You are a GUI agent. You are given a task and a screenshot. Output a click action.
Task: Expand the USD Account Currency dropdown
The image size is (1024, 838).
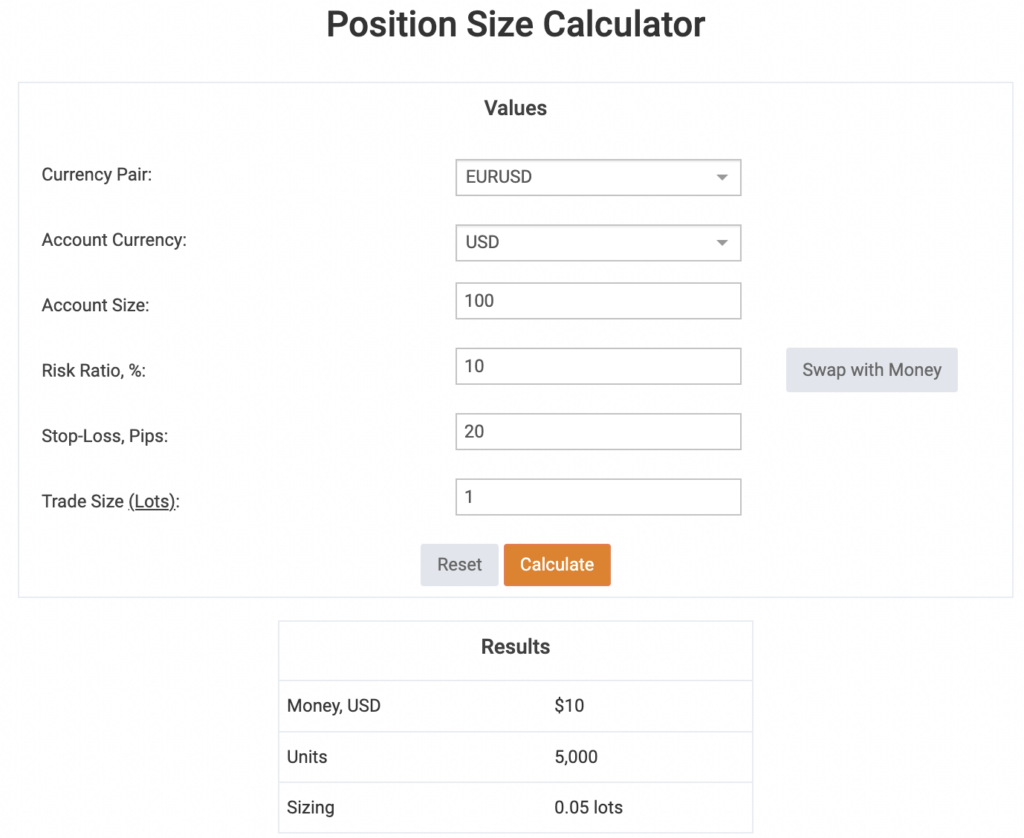click(x=597, y=243)
